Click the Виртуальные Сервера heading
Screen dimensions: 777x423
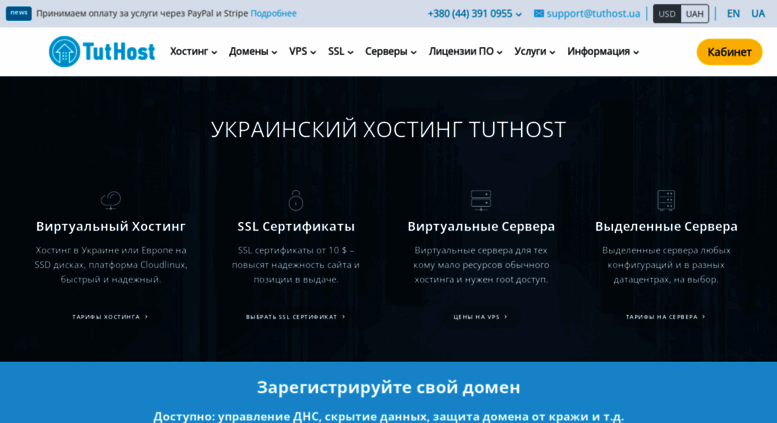click(x=481, y=226)
